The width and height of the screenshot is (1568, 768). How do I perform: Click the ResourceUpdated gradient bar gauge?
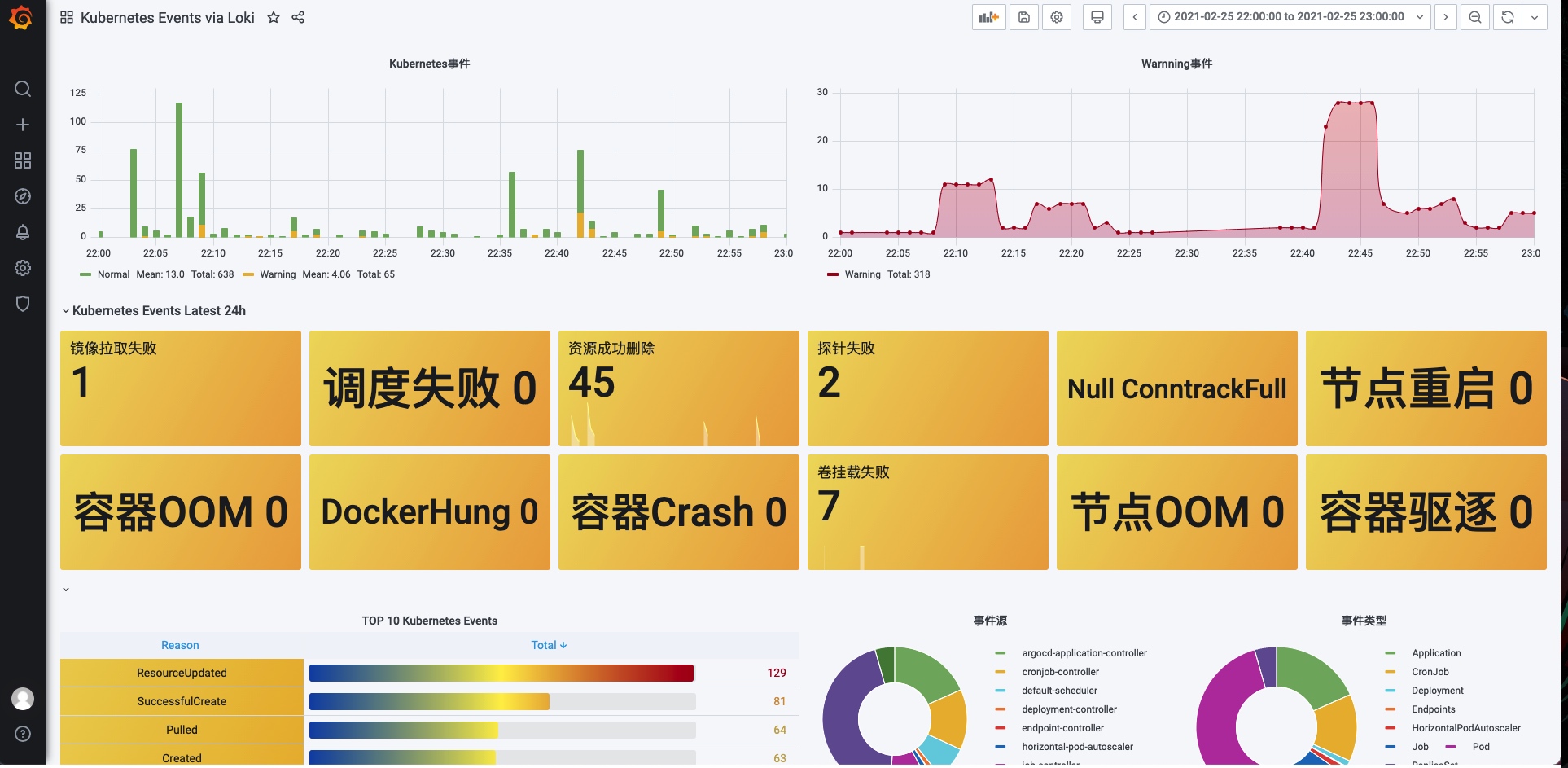(x=501, y=673)
